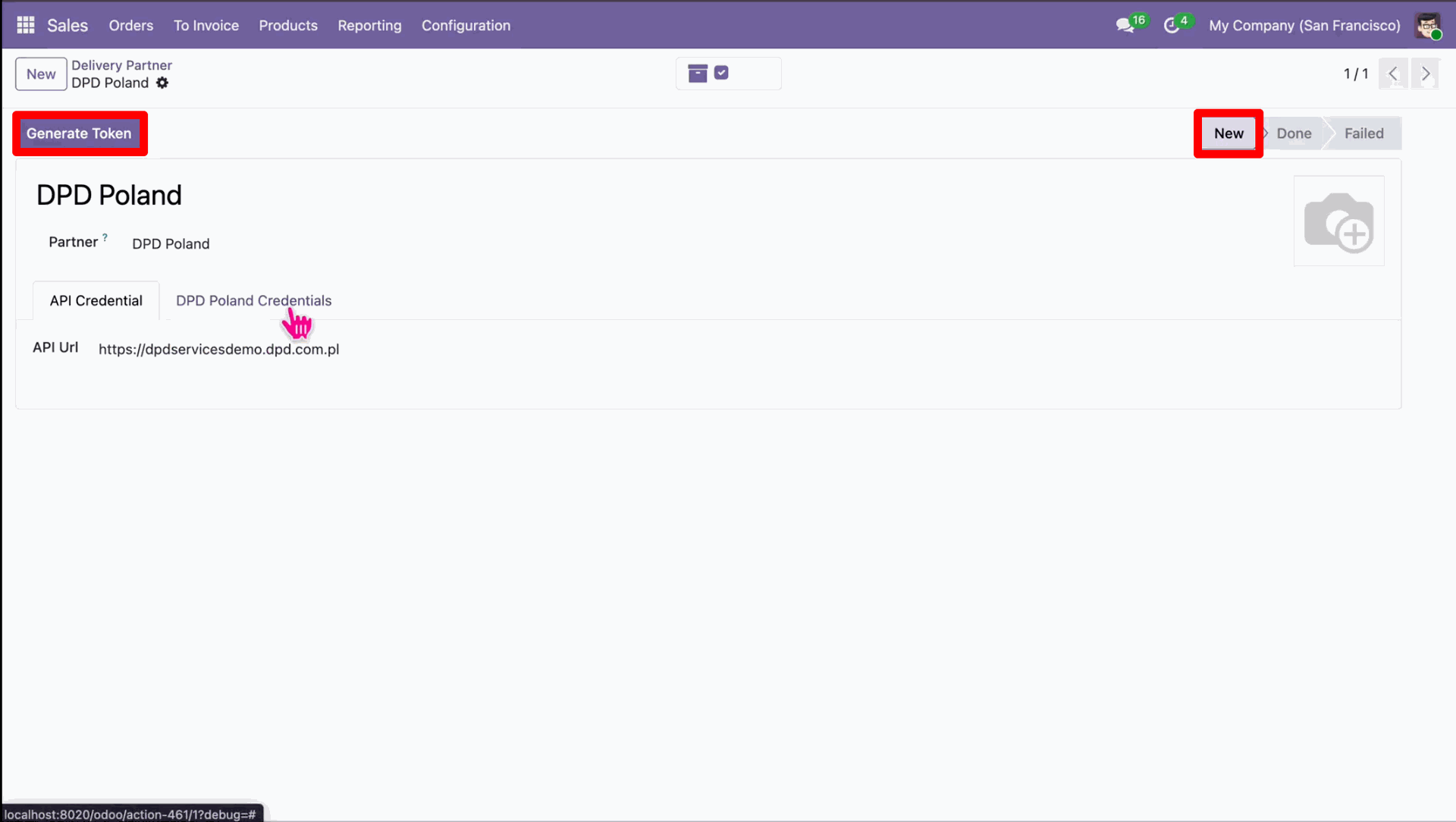Click the DPD Poland breadcrumb text

(x=110, y=83)
